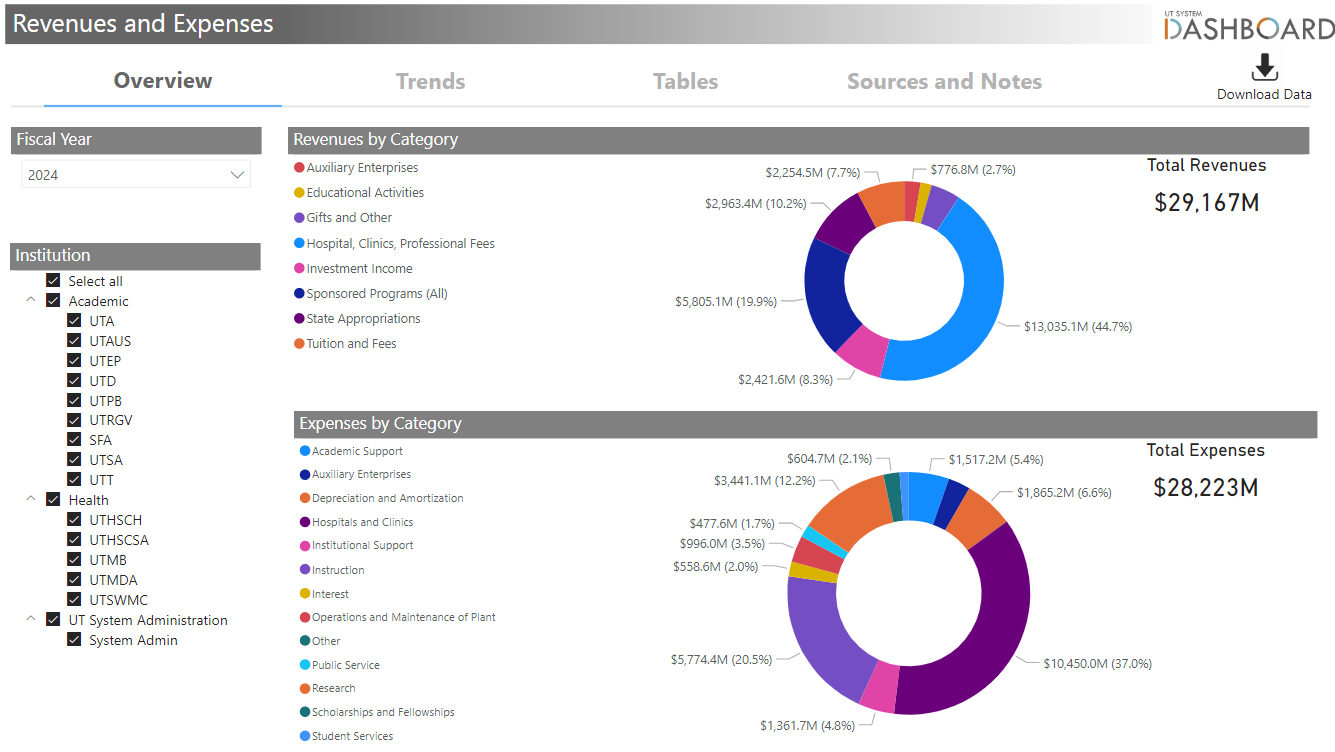Collapse the Health institution group
The height and width of the screenshot is (752, 1335).
[x=31, y=499]
